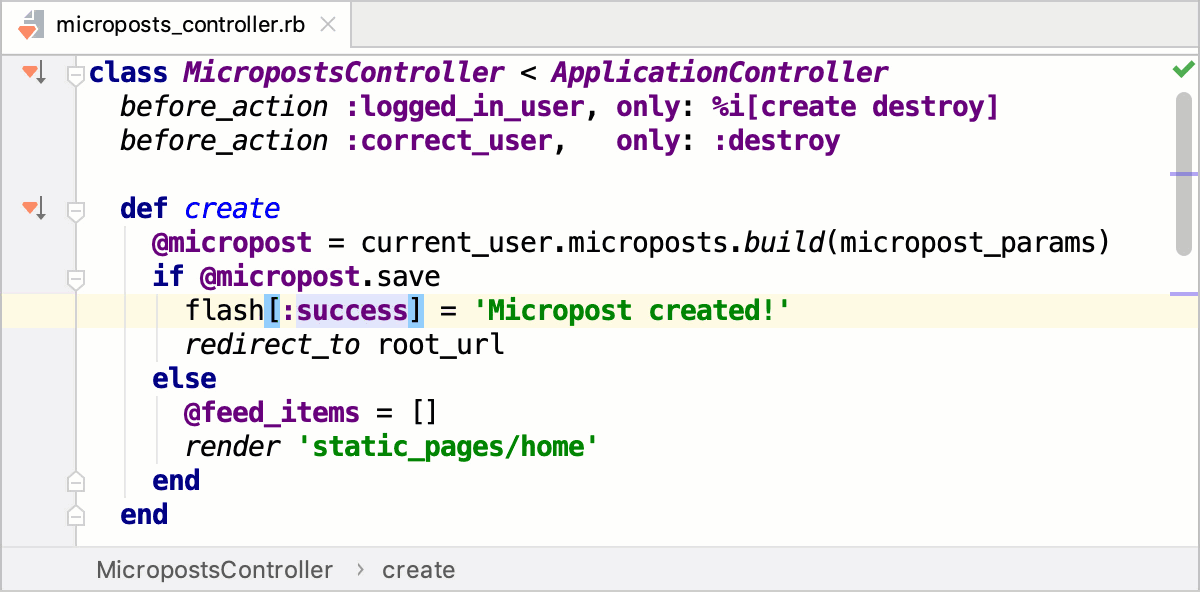The width and height of the screenshot is (1200, 592).
Task: Click the upper purple marker in the error stripe
Action: click(x=1183, y=174)
